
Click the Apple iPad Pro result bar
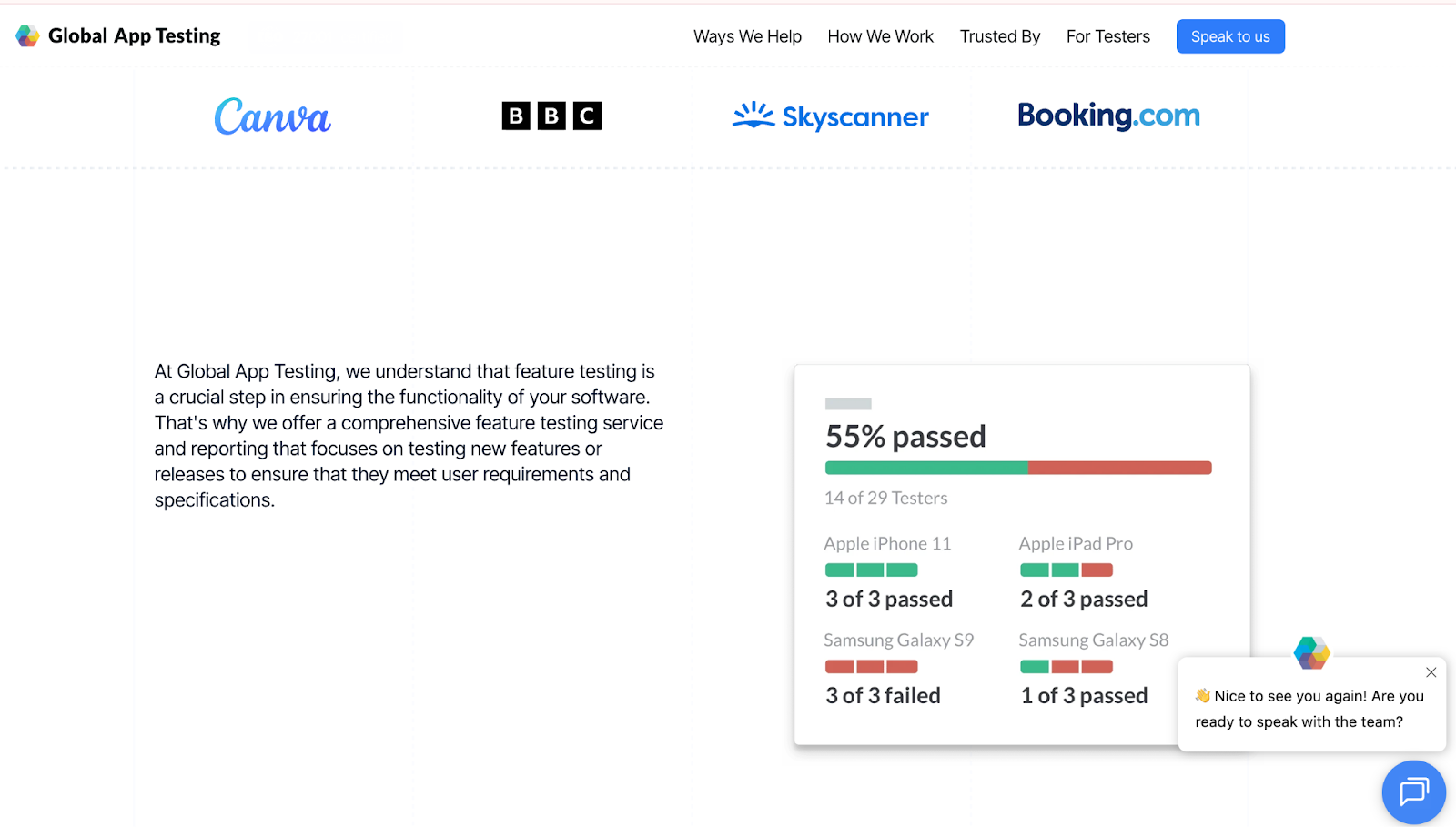(x=1066, y=570)
